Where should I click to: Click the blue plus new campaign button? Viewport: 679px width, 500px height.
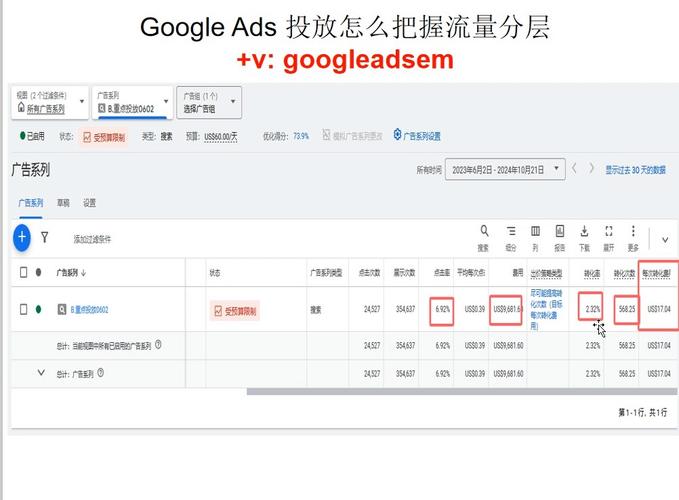pyautogui.click(x=22, y=237)
